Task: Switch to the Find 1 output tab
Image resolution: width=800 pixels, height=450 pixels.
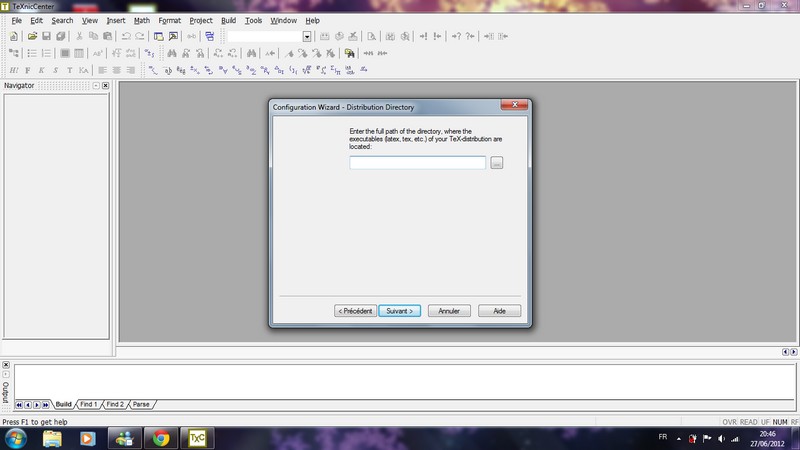Action: [x=88, y=404]
